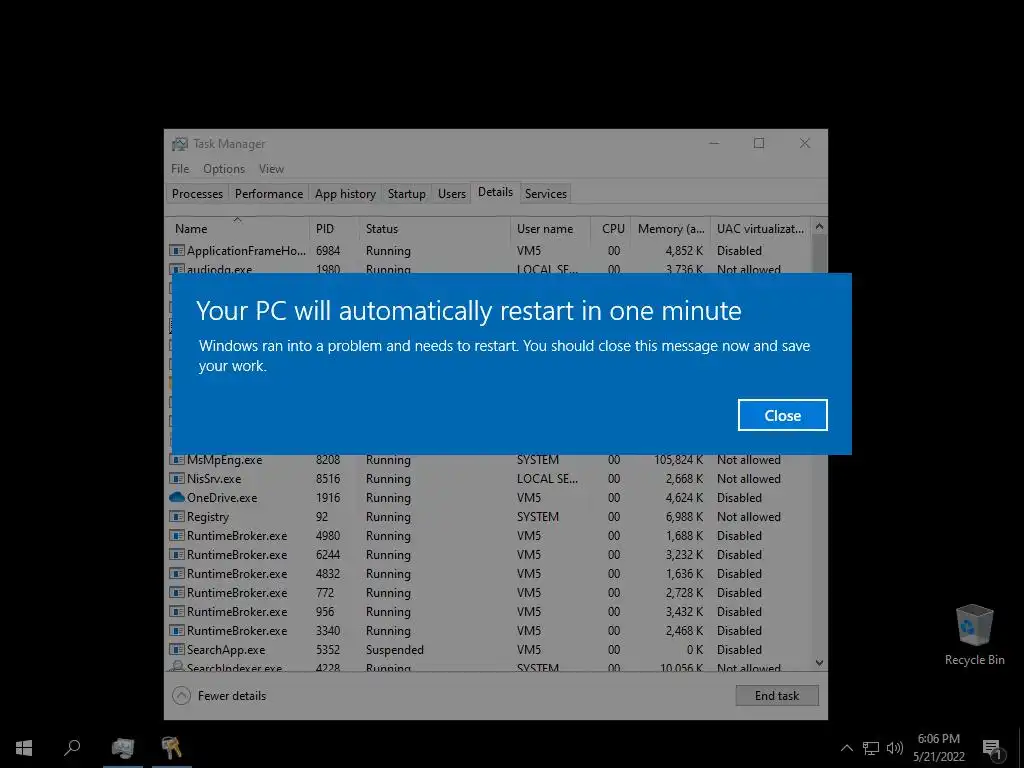Switch to the Users tab

452,193
